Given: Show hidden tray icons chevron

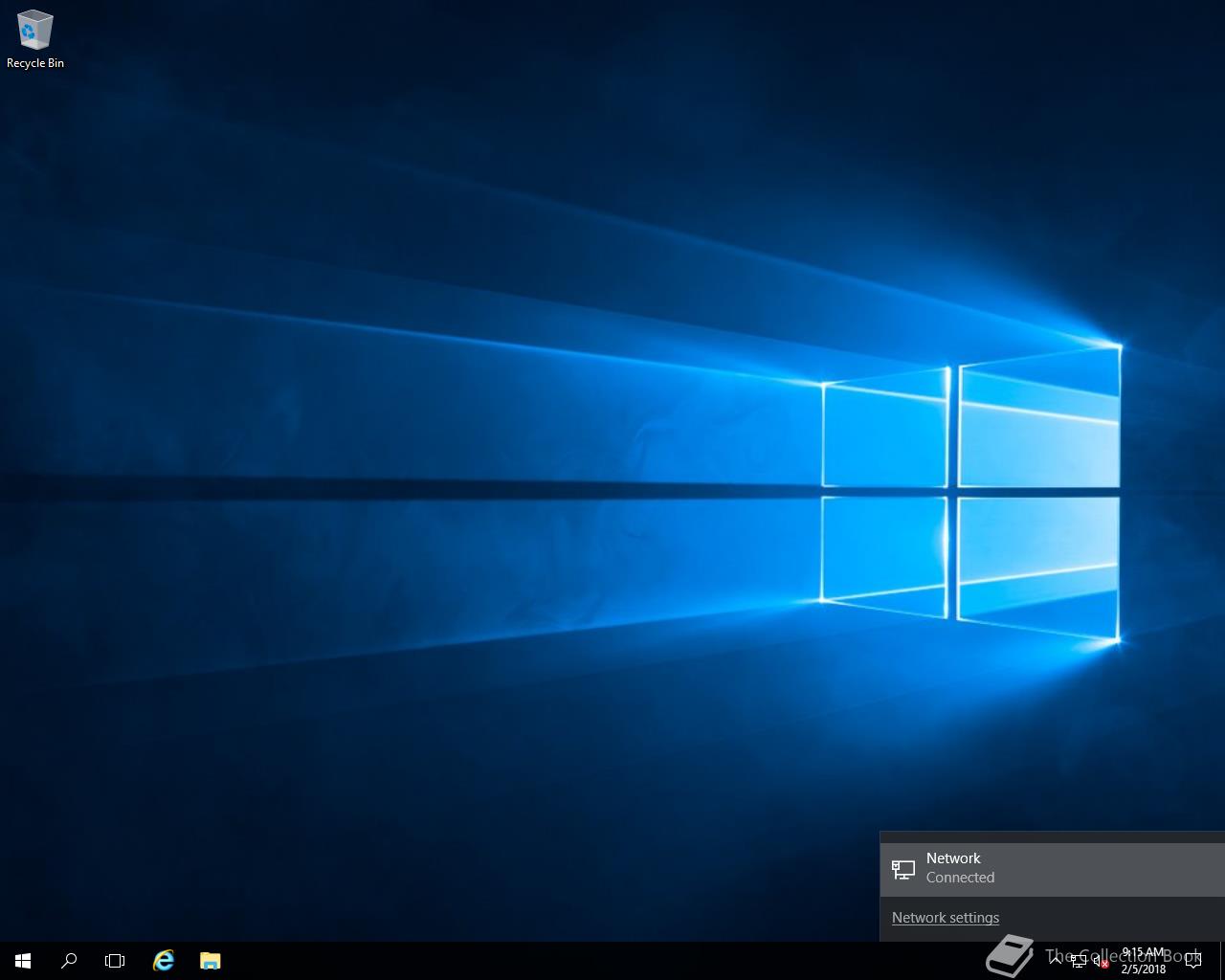Looking at the screenshot, I should click(x=1055, y=961).
